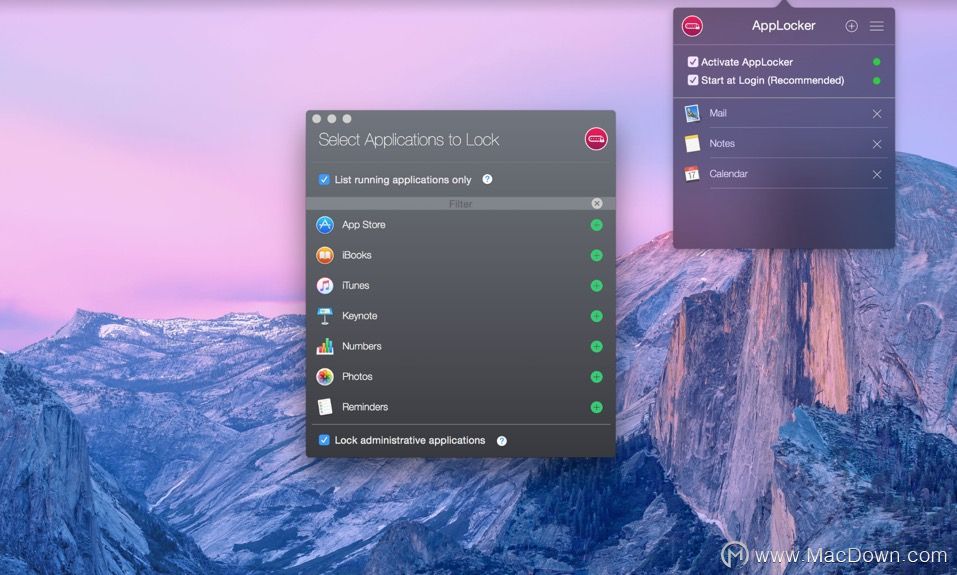Select the Keynote row label
This screenshot has height=575, width=957.
click(x=359, y=316)
